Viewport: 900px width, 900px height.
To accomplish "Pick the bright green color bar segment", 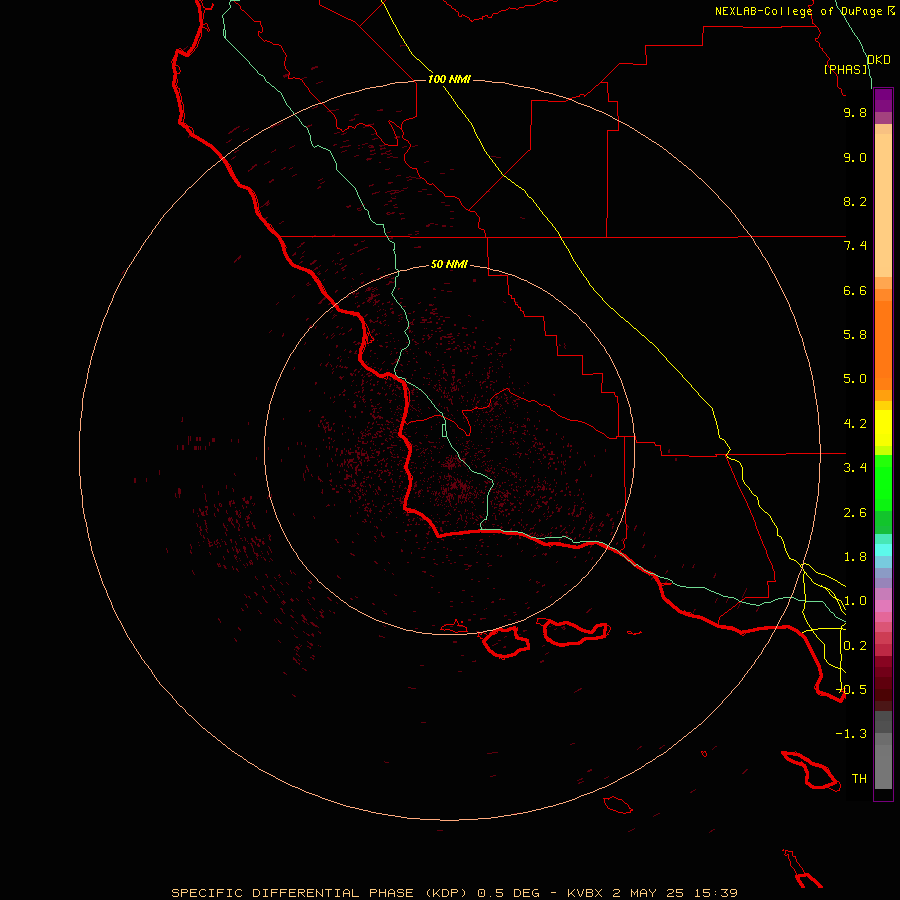I will 883,482.
